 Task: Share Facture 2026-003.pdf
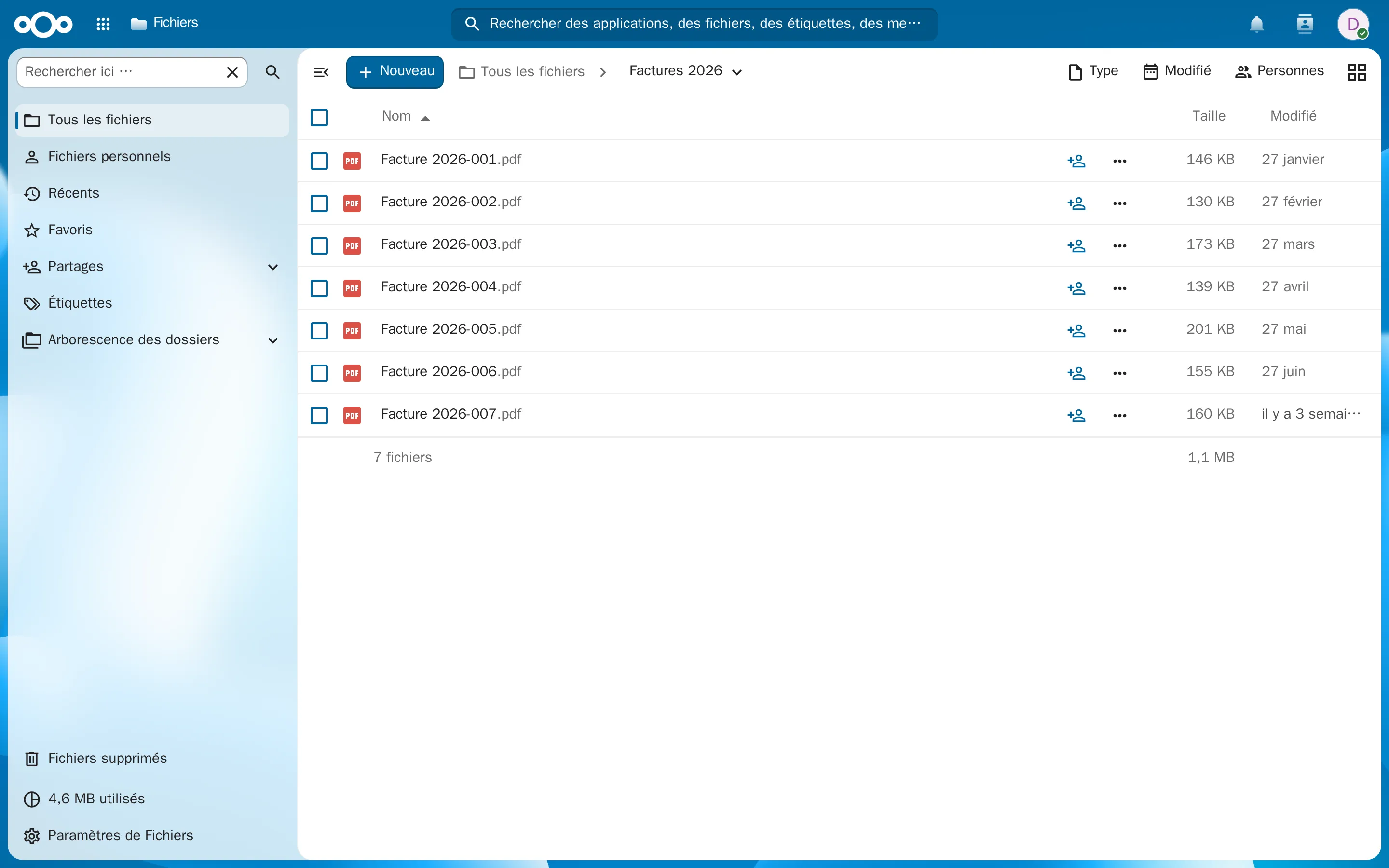[1076, 246]
